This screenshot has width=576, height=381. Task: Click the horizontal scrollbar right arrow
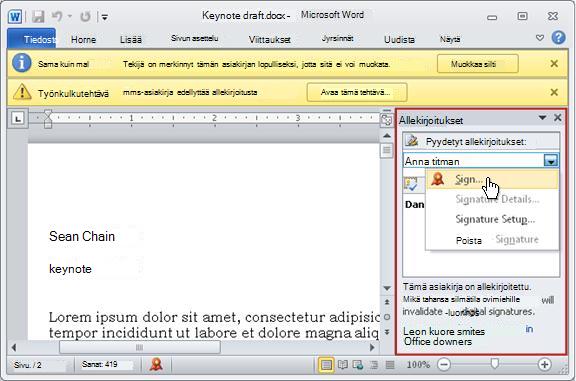[372, 348]
